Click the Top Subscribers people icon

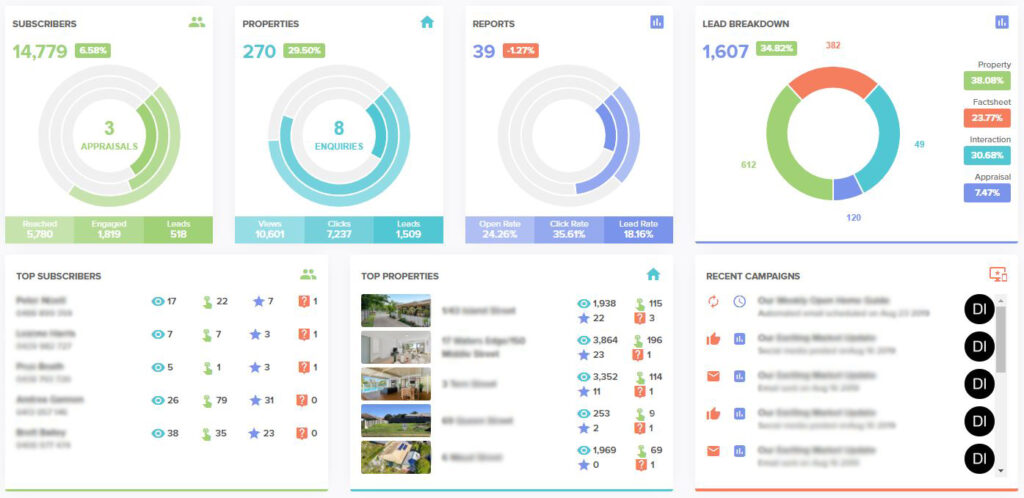308,275
